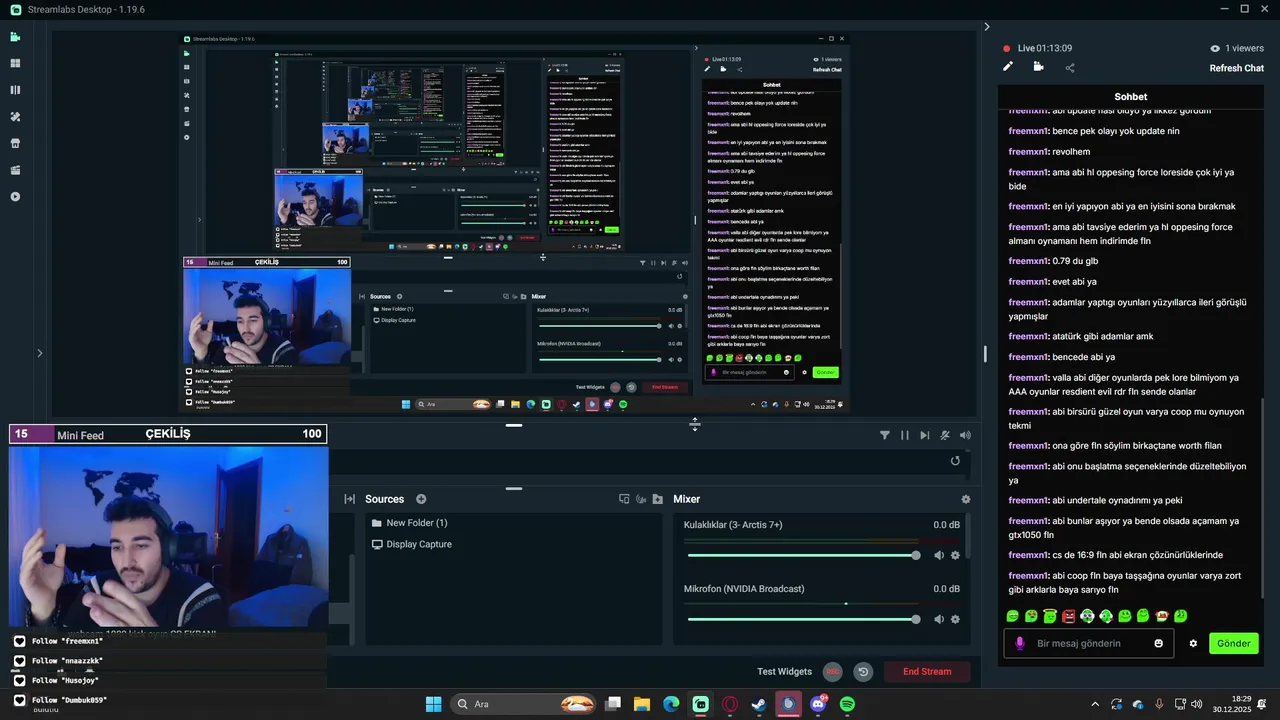Screen dimensions: 1280x720
Task: Click the Mini Feed title label
Action: coord(80,435)
